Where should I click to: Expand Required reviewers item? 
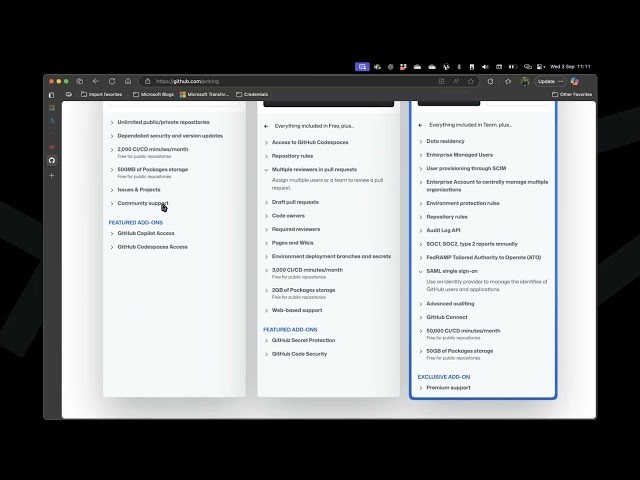pos(292,229)
